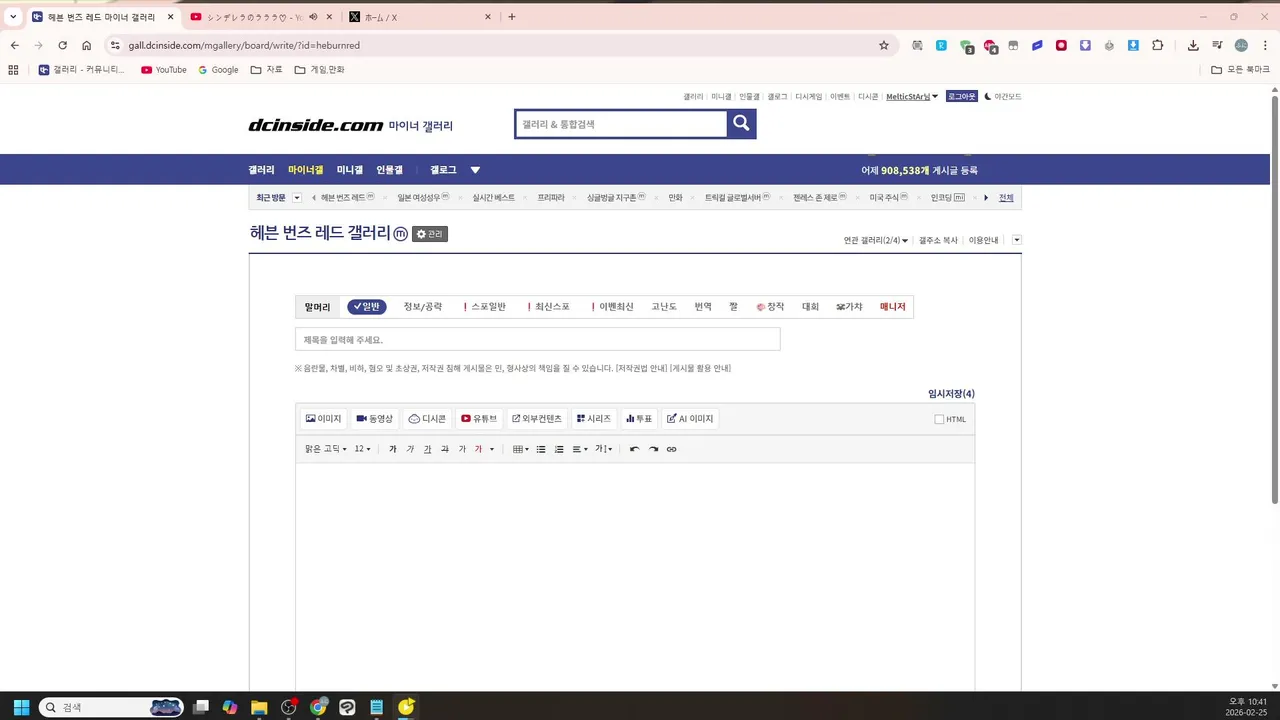Screen dimensions: 1280x720
Task: Apply strikethrough formatting in editor toolbar
Action: coord(445,449)
